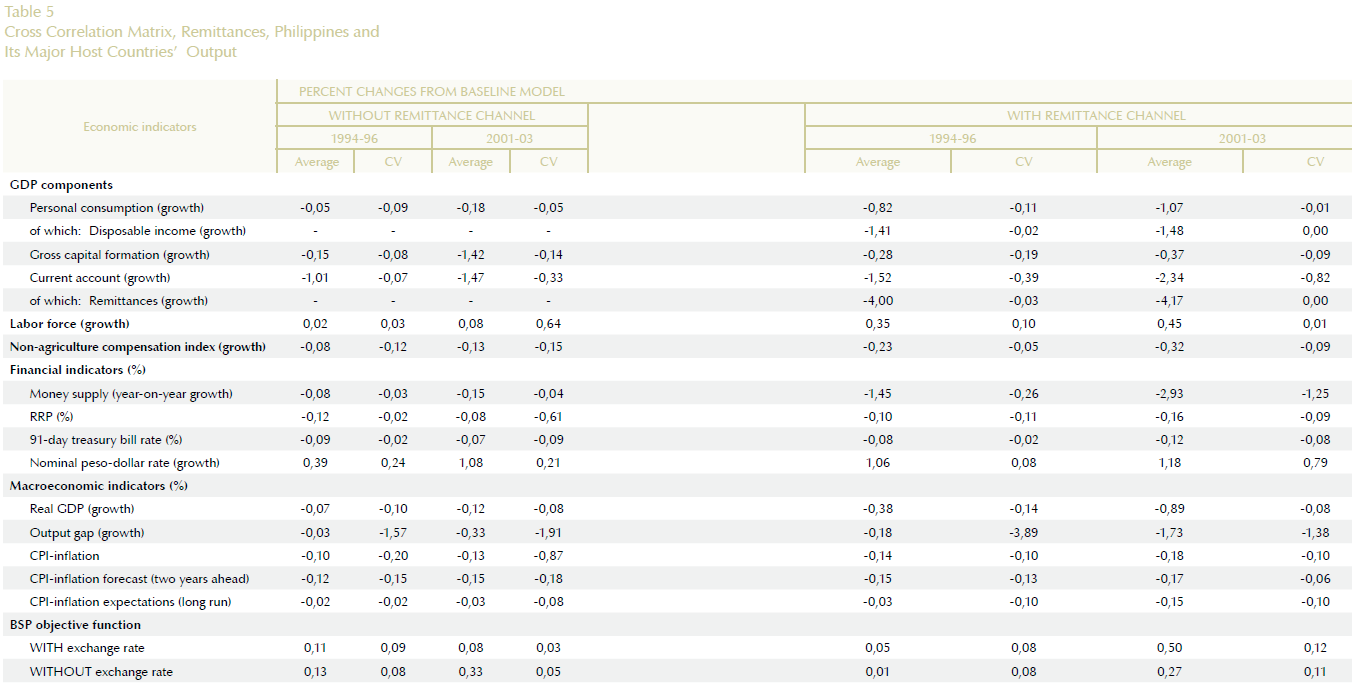Select the 'Economic indicators' column header
Viewport: 1362px width, 688px height.
click(x=140, y=127)
